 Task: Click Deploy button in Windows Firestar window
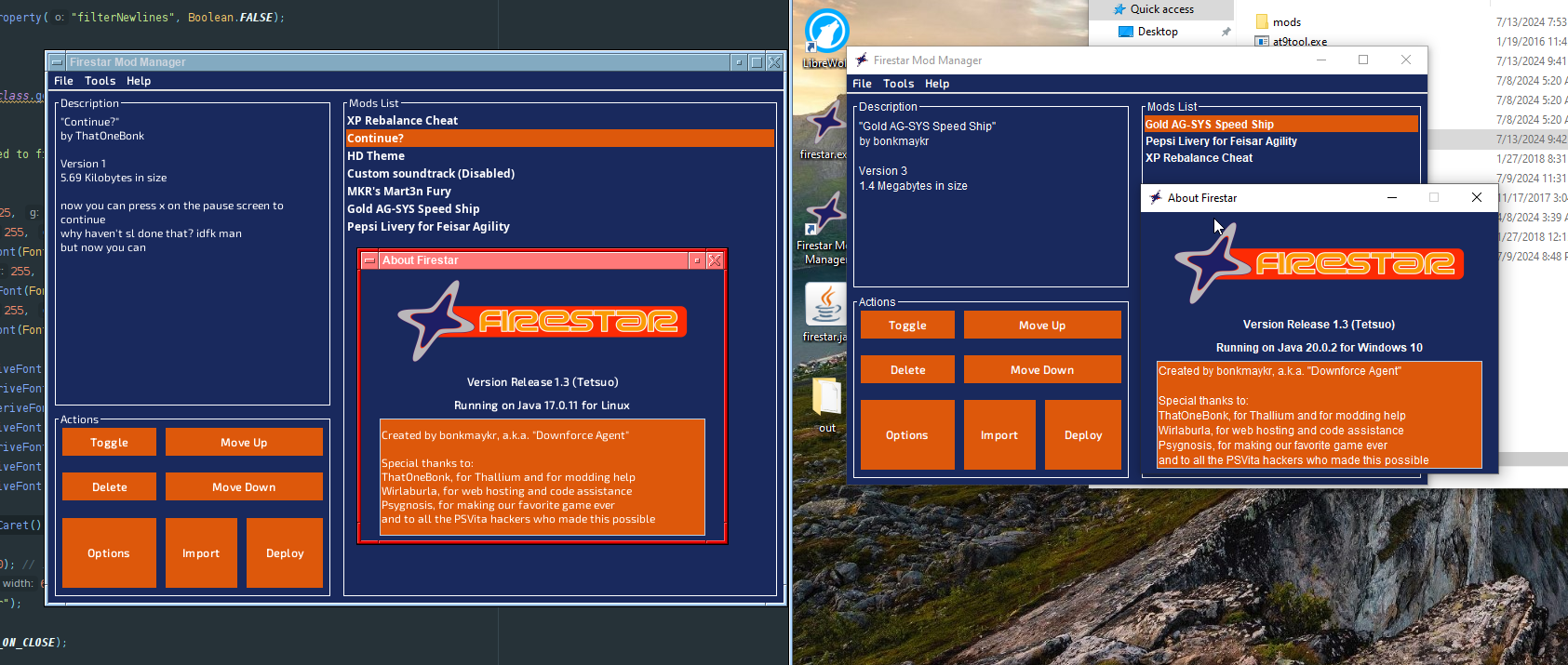tap(1083, 435)
